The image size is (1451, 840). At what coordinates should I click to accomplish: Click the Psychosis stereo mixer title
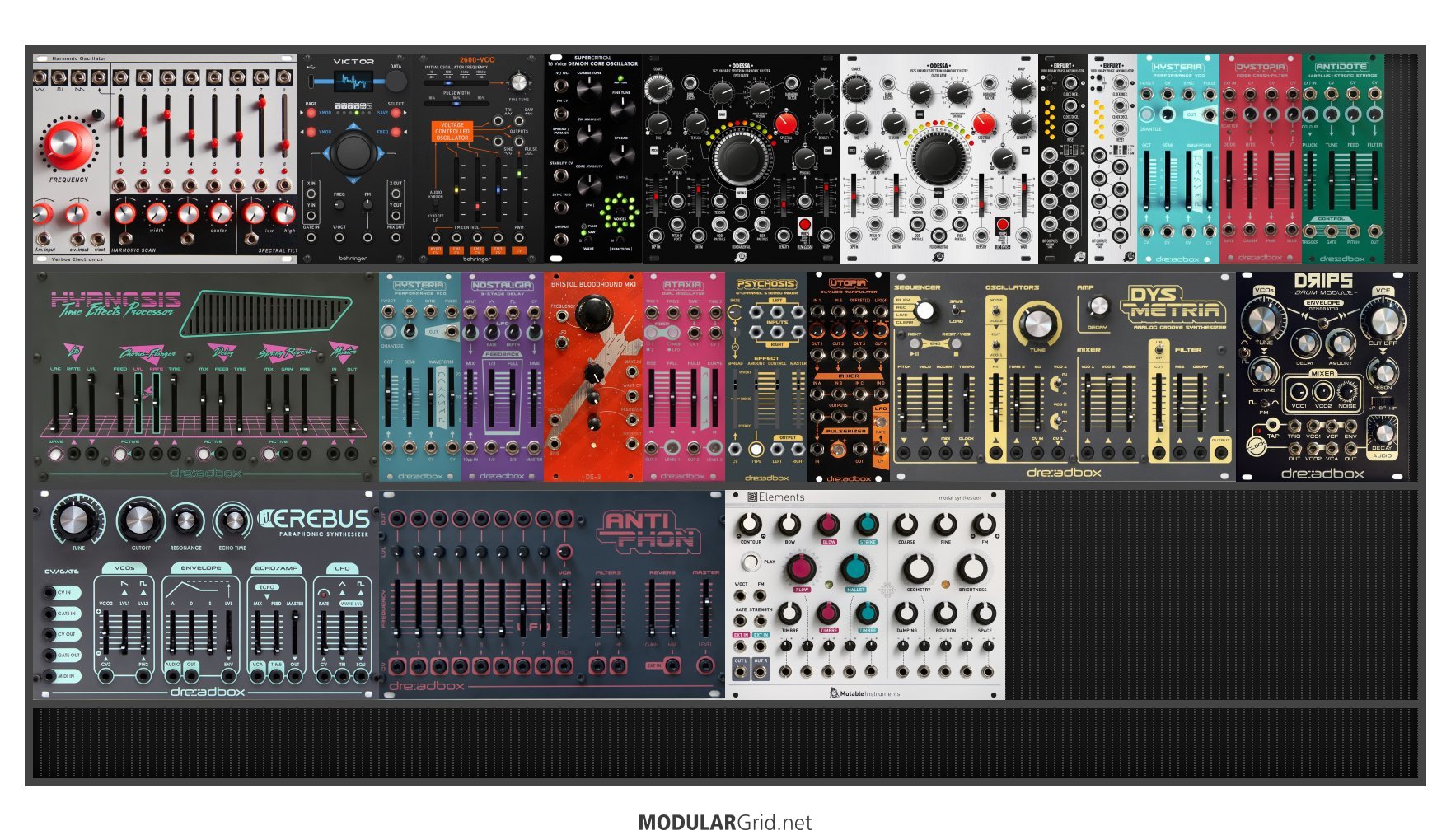[x=765, y=285]
